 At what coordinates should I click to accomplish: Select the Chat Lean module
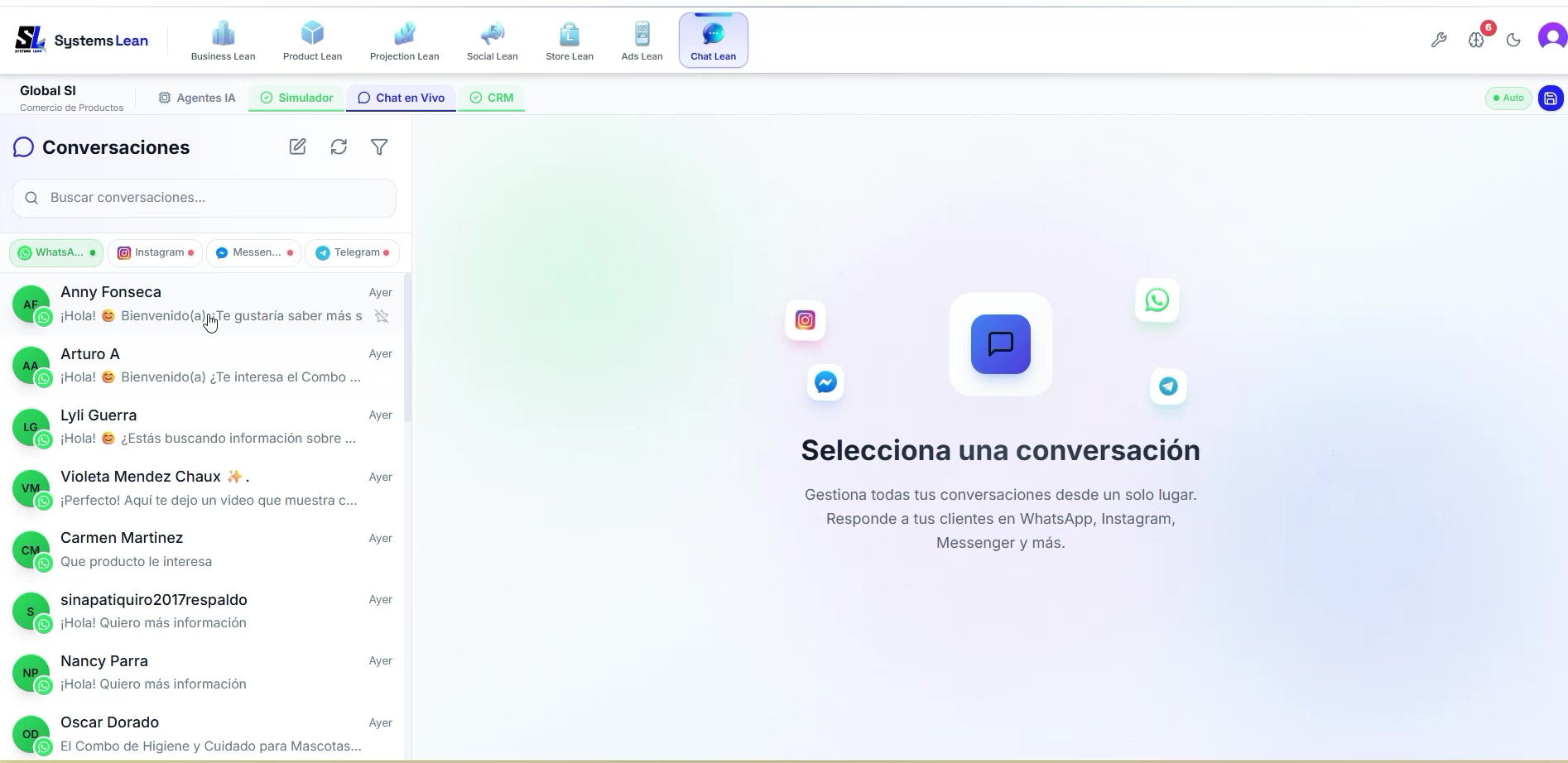[713, 41]
